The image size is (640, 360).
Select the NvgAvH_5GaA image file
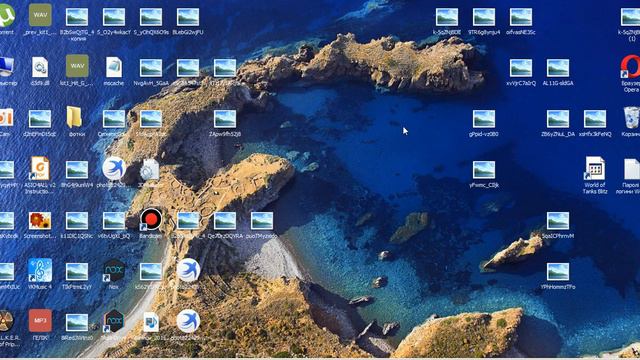pos(151,69)
